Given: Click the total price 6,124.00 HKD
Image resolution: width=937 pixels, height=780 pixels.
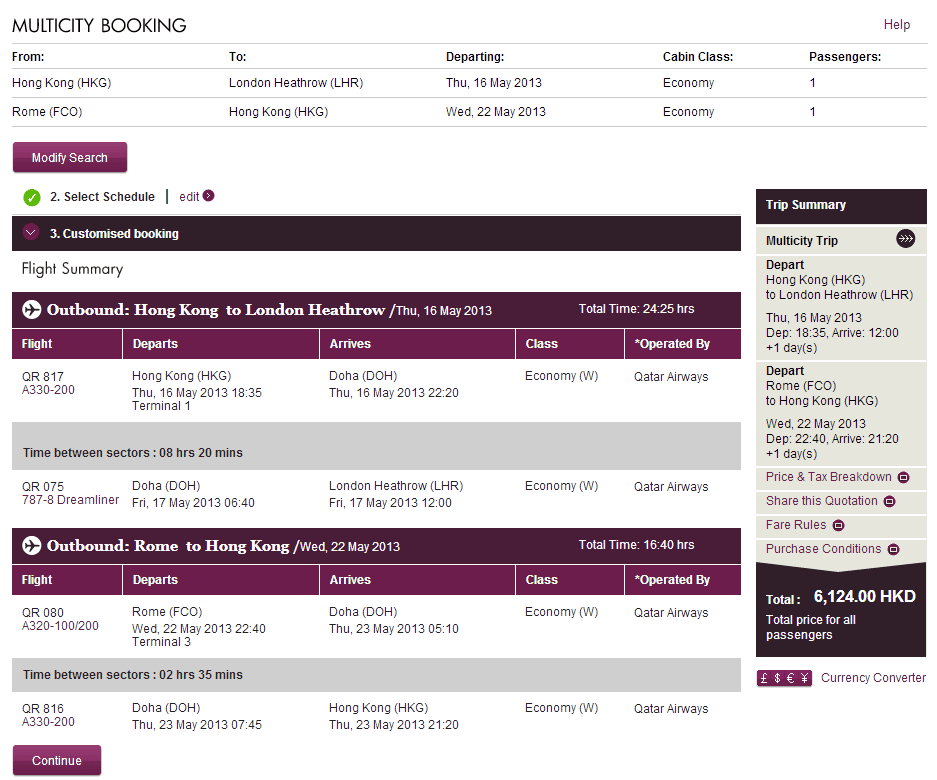Looking at the screenshot, I should pos(864,597).
